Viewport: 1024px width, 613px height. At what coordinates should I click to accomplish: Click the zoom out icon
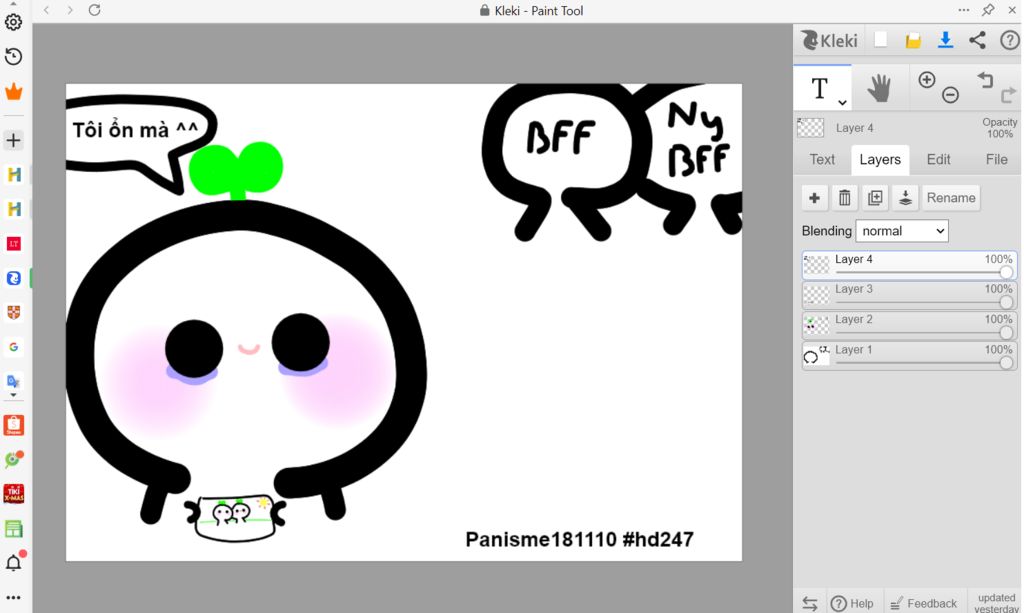[950, 95]
